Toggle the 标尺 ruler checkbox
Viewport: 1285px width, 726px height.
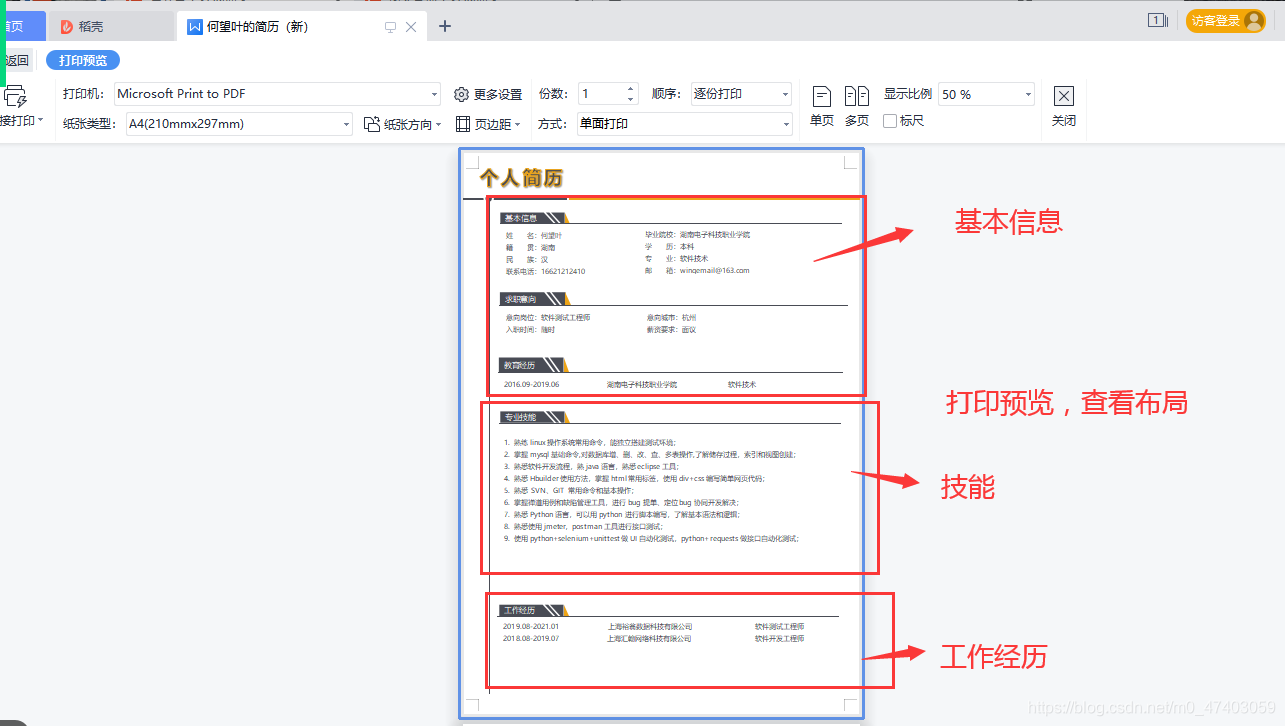(x=890, y=121)
